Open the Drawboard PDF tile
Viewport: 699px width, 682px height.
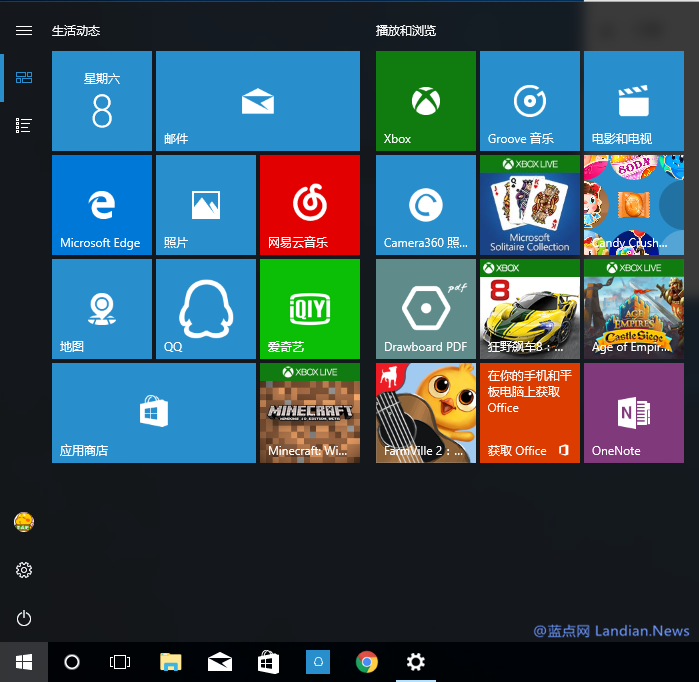coord(426,309)
